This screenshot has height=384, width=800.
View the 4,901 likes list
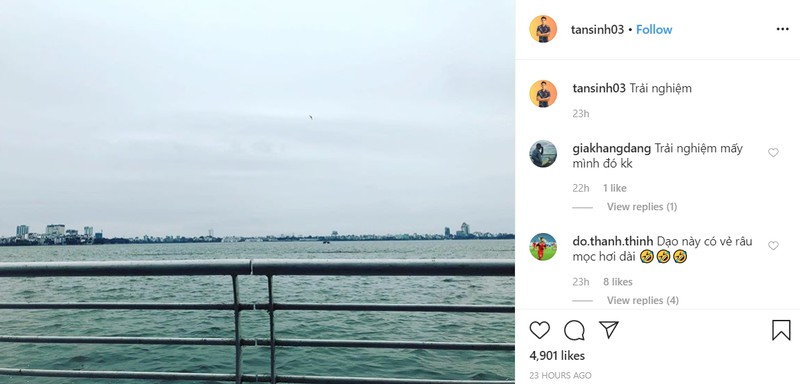557,355
